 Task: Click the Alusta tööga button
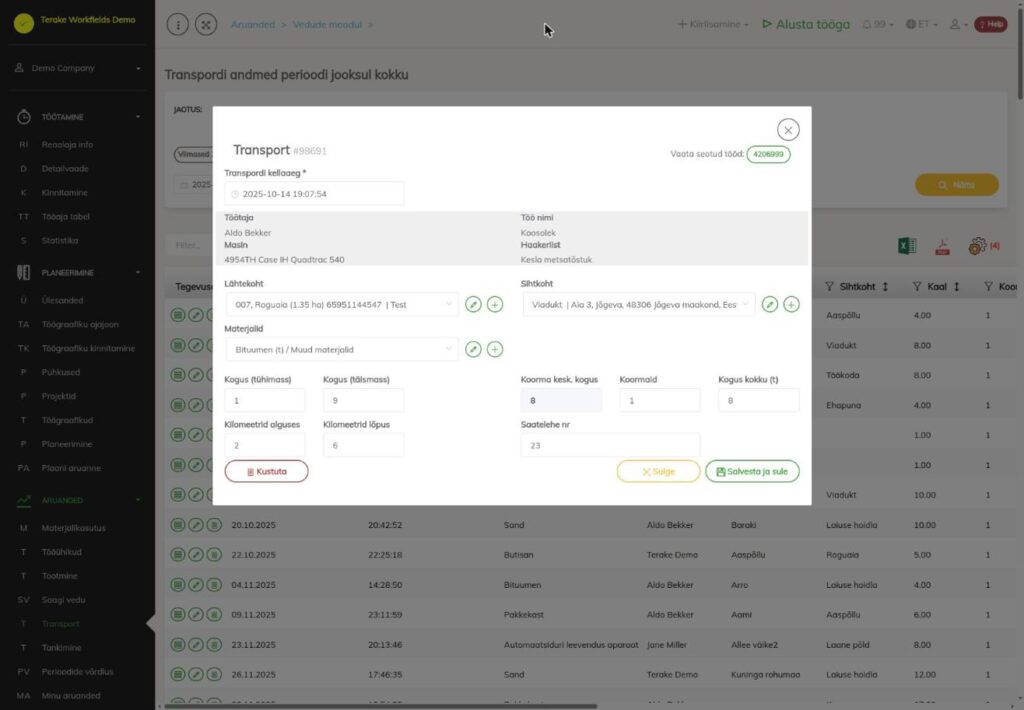pos(807,24)
